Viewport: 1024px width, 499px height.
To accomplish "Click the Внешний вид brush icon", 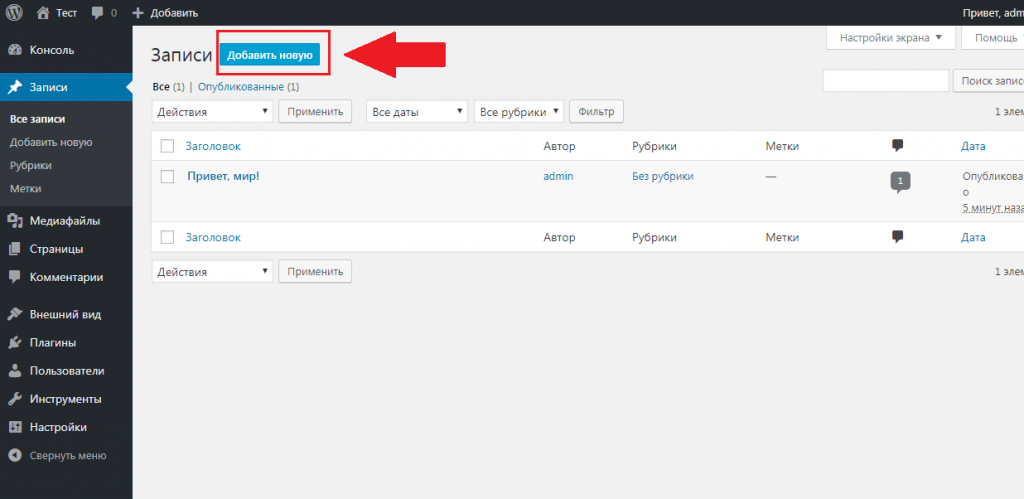I will point(14,314).
